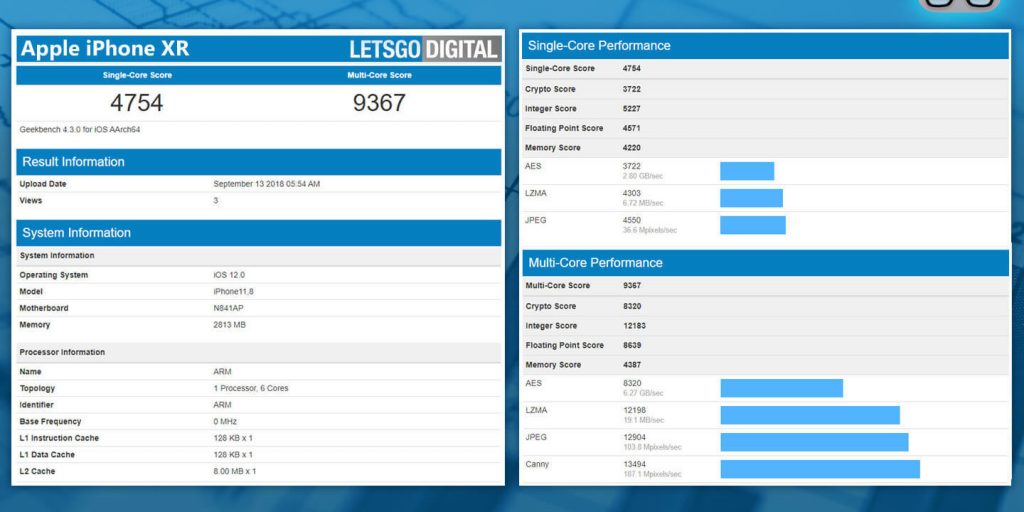Click the multi-core LZMA result bar
Screen dimensions: 1024x512
pyautogui.click(x=809, y=415)
